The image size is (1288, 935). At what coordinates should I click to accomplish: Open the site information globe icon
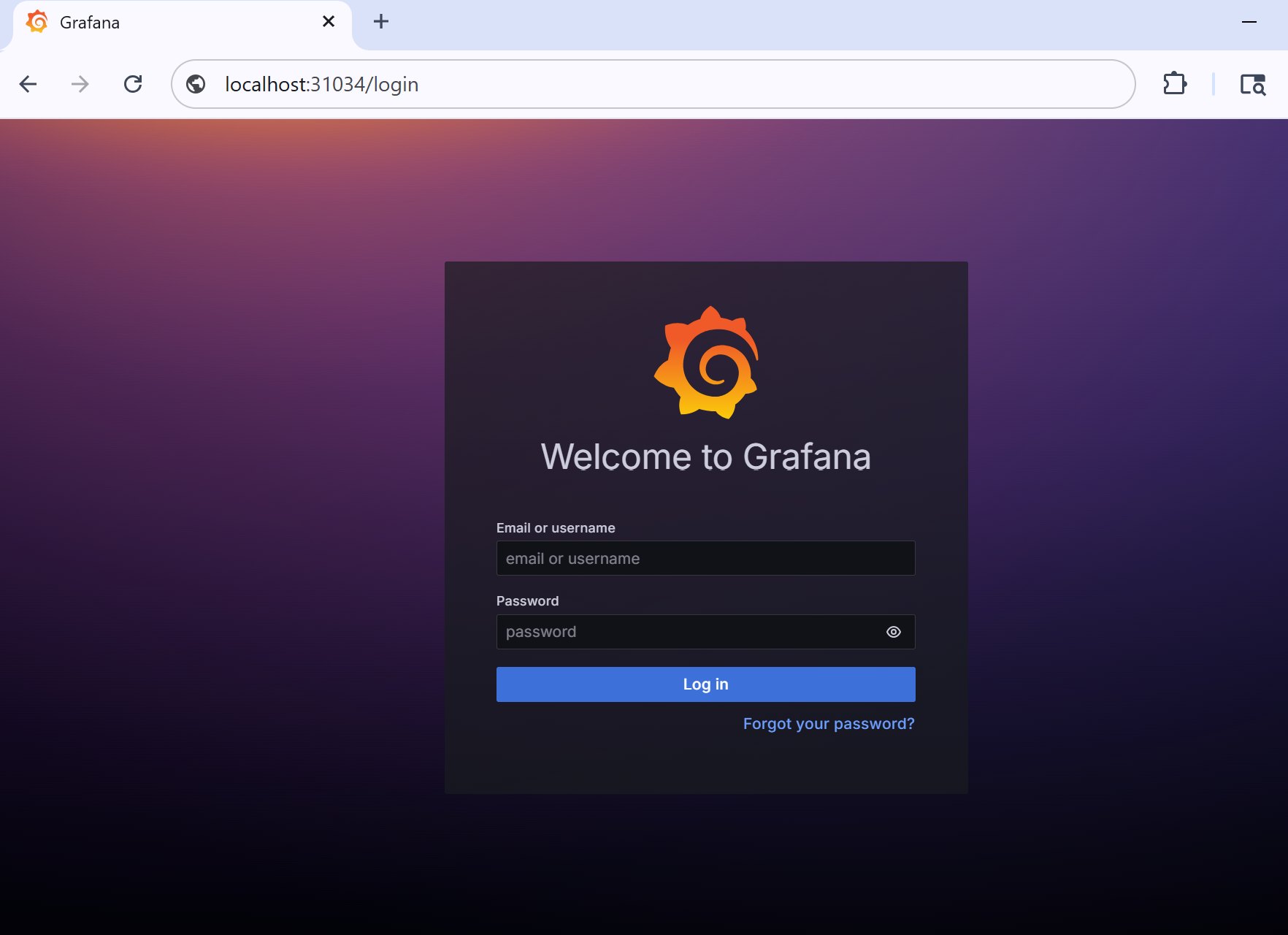(x=196, y=85)
